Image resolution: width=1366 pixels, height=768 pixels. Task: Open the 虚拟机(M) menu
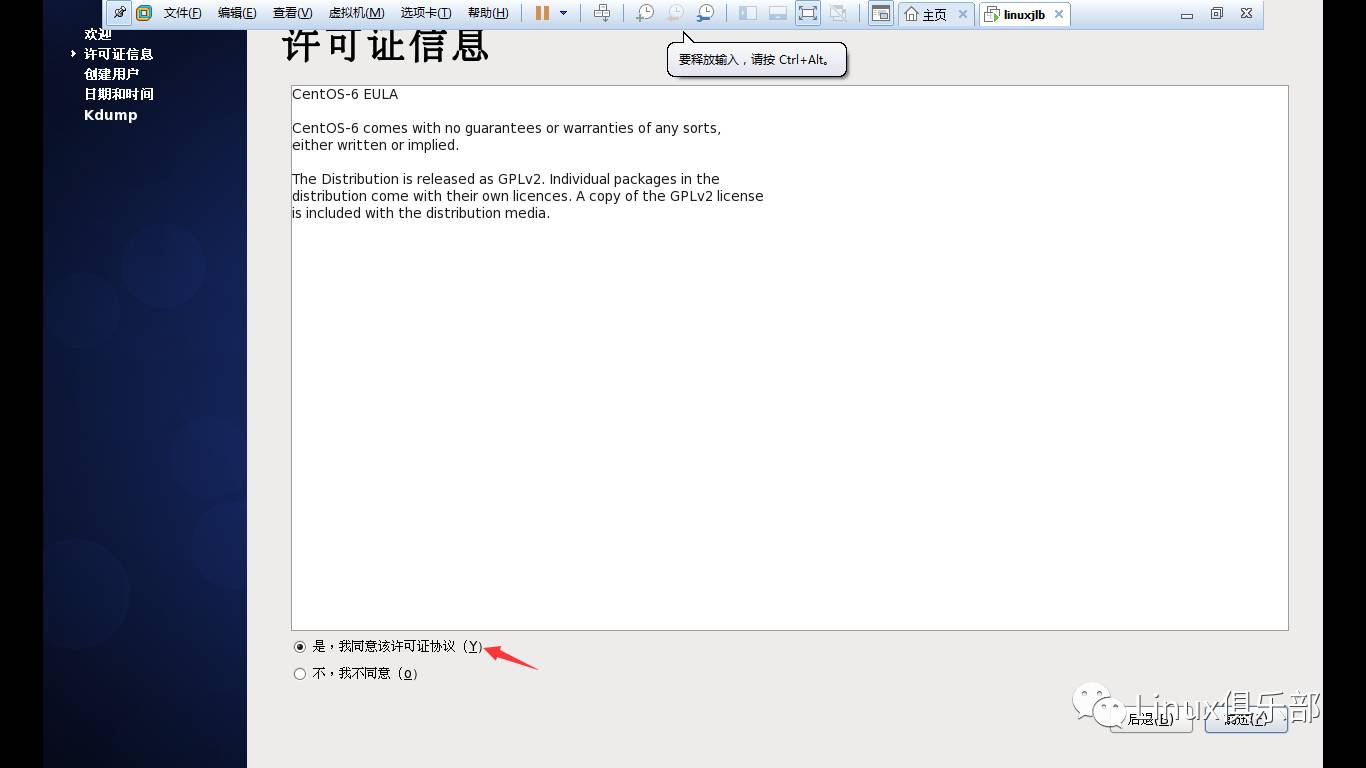pyautogui.click(x=356, y=13)
